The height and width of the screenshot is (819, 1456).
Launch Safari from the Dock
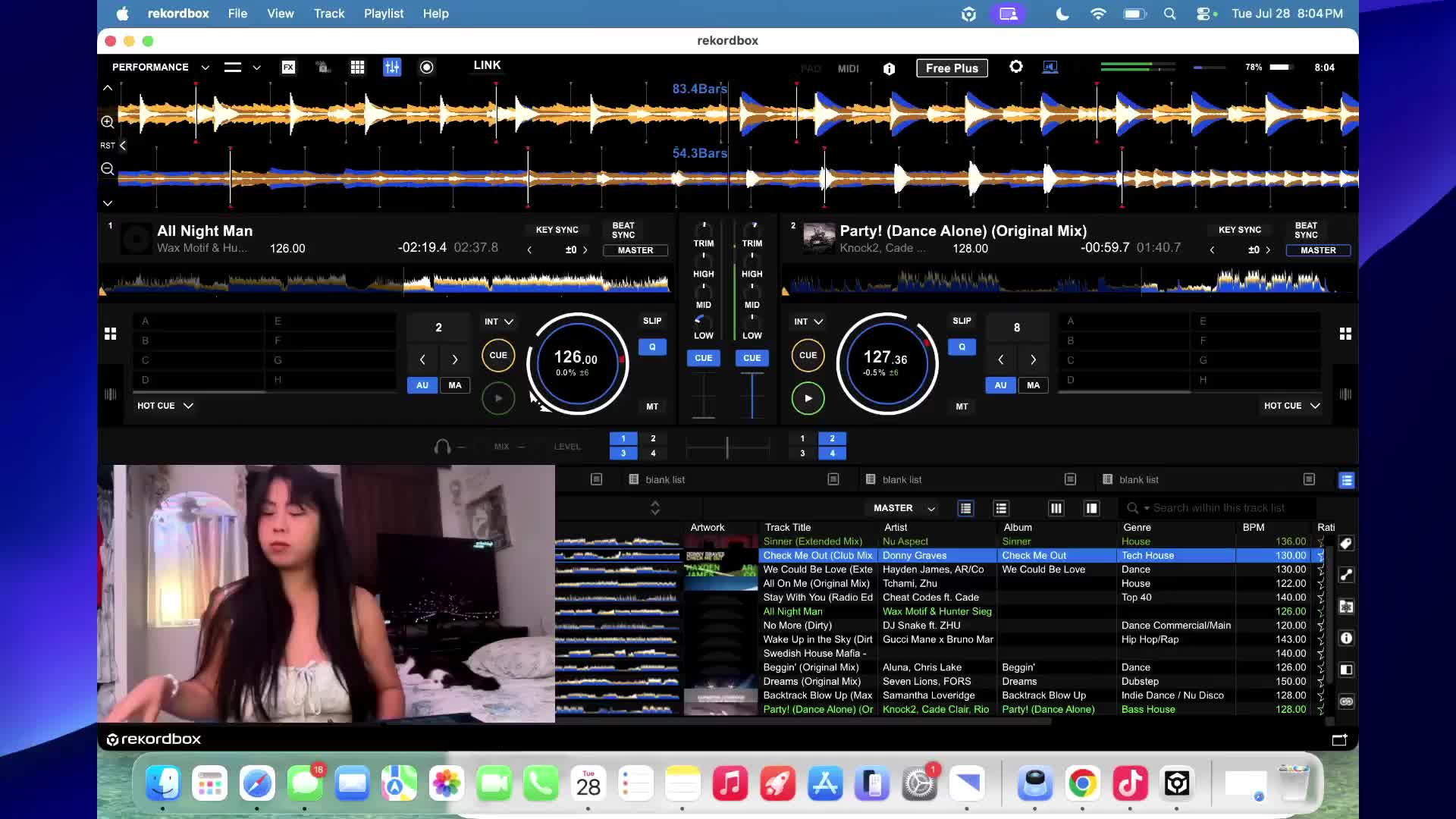257,783
